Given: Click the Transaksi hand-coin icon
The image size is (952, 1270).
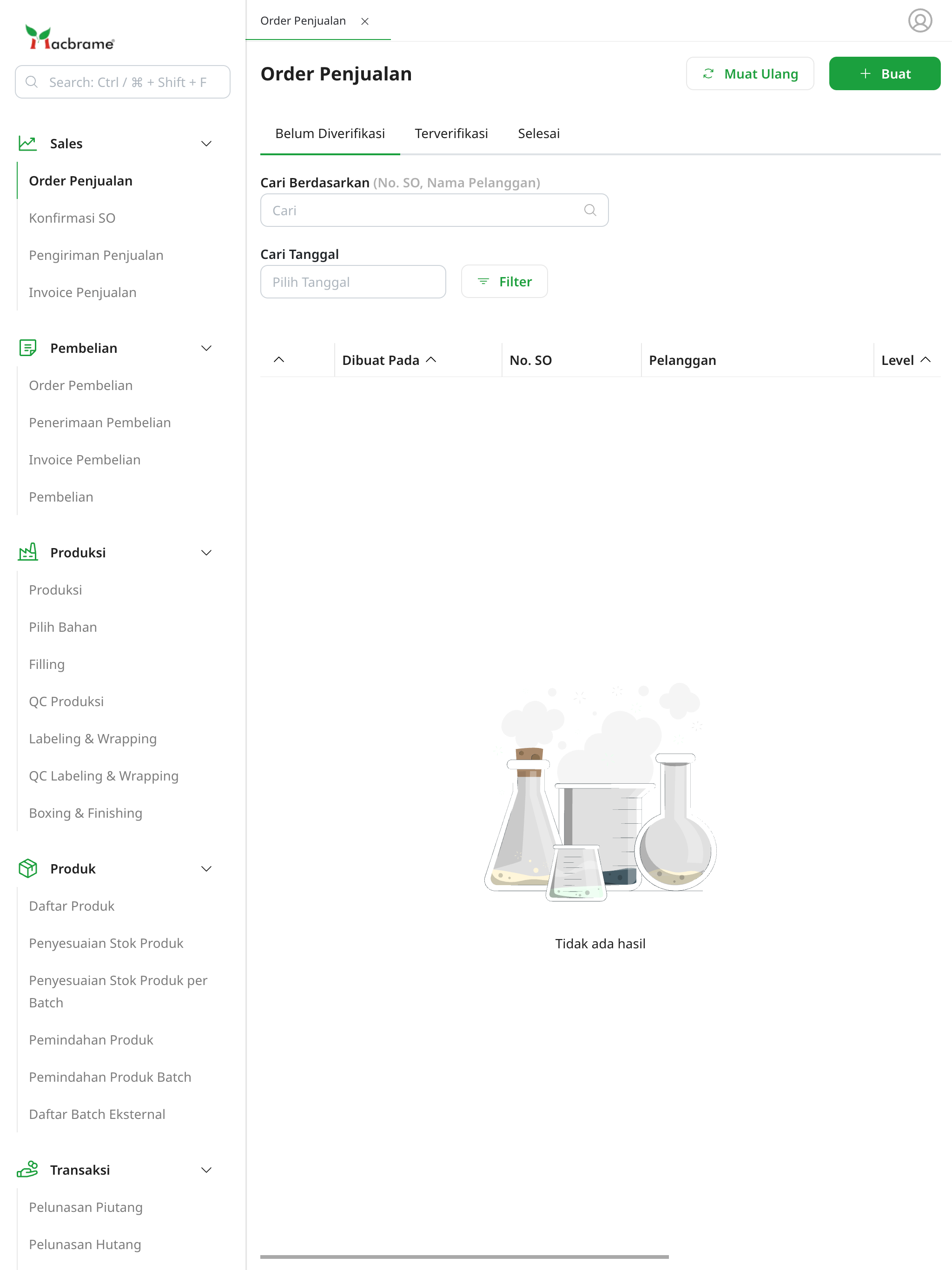Looking at the screenshot, I should click(x=27, y=1170).
